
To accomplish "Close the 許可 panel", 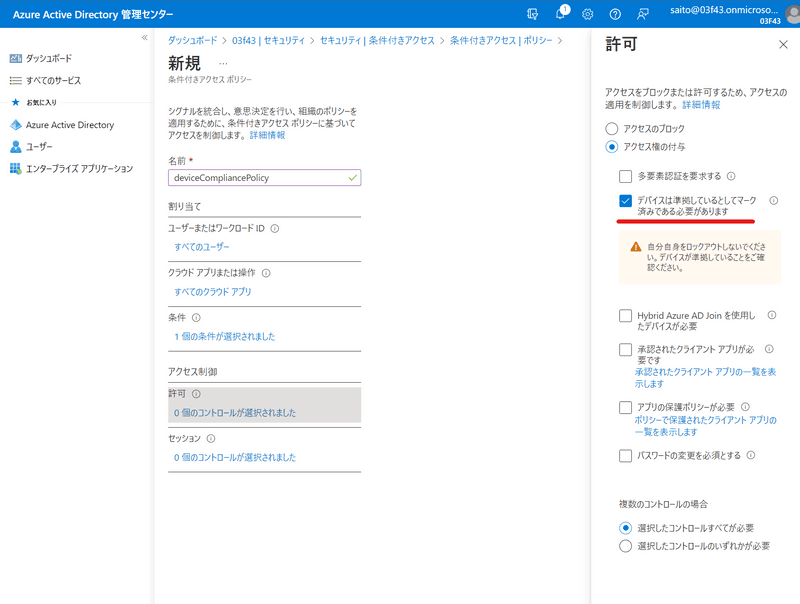I will point(782,45).
